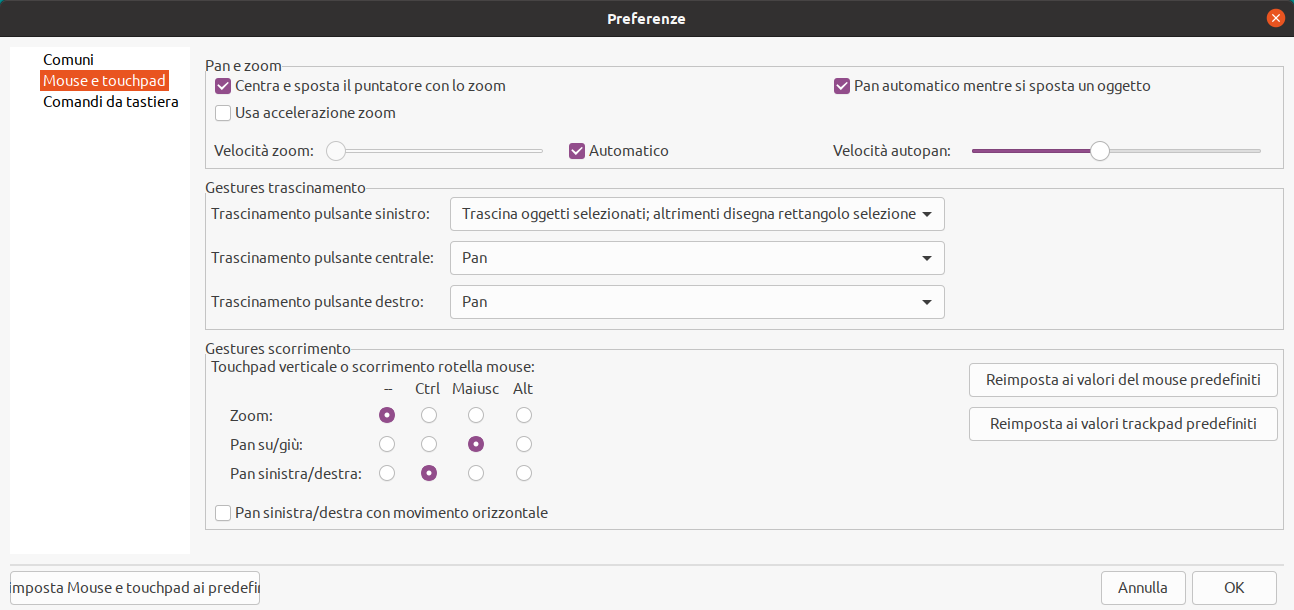Set Zoom scroll gesture to Ctrl modifier
Image resolution: width=1294 pixels, height=610 pixels.
pos(428,415)
